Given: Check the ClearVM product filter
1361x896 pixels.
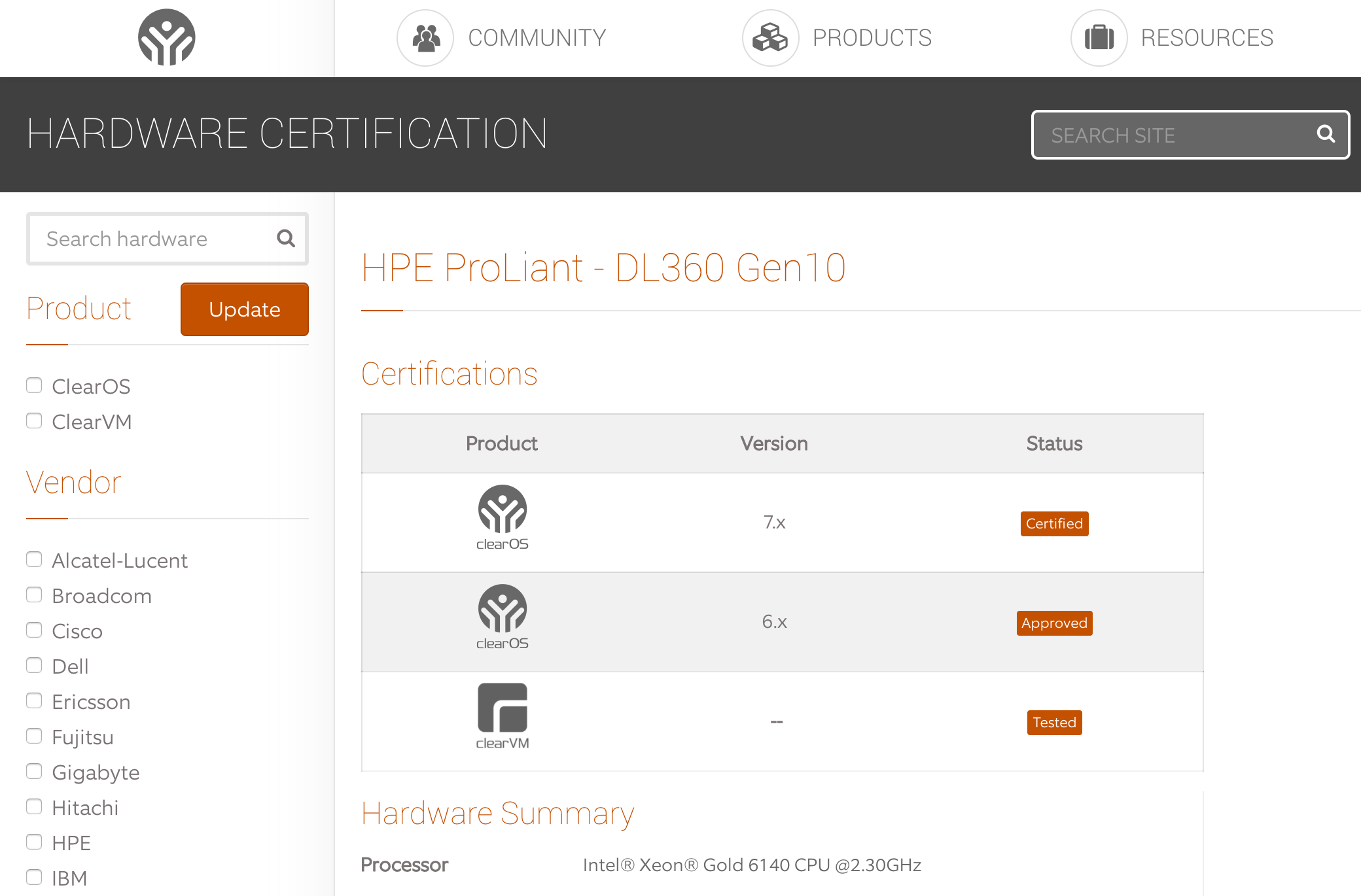Looking at the screenshot, I should coord(34,421).
